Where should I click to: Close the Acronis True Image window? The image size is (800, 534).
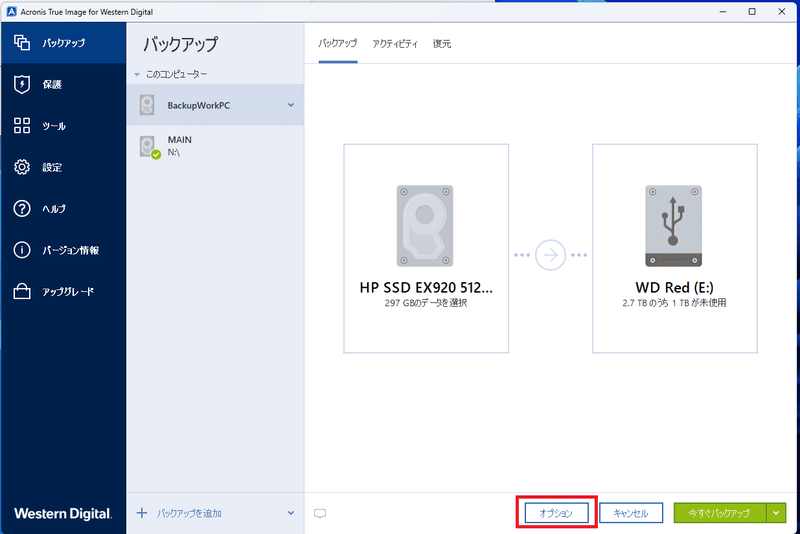click(x=782, y=11)
